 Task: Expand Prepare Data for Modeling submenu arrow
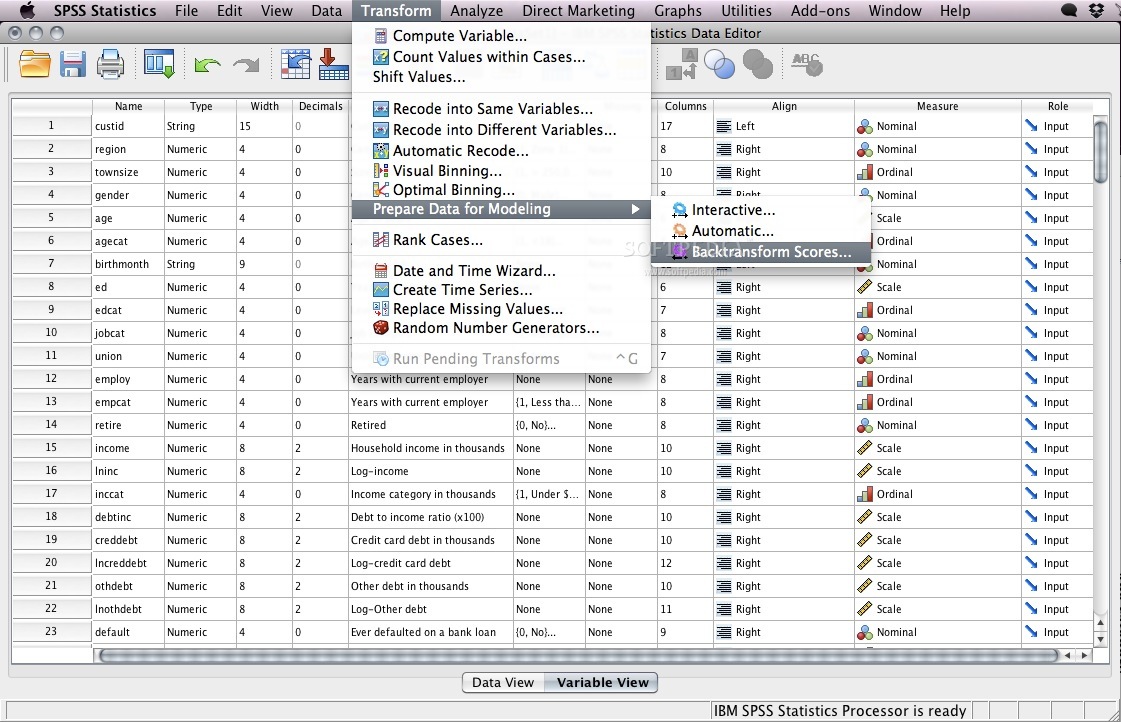coord(635,209)
